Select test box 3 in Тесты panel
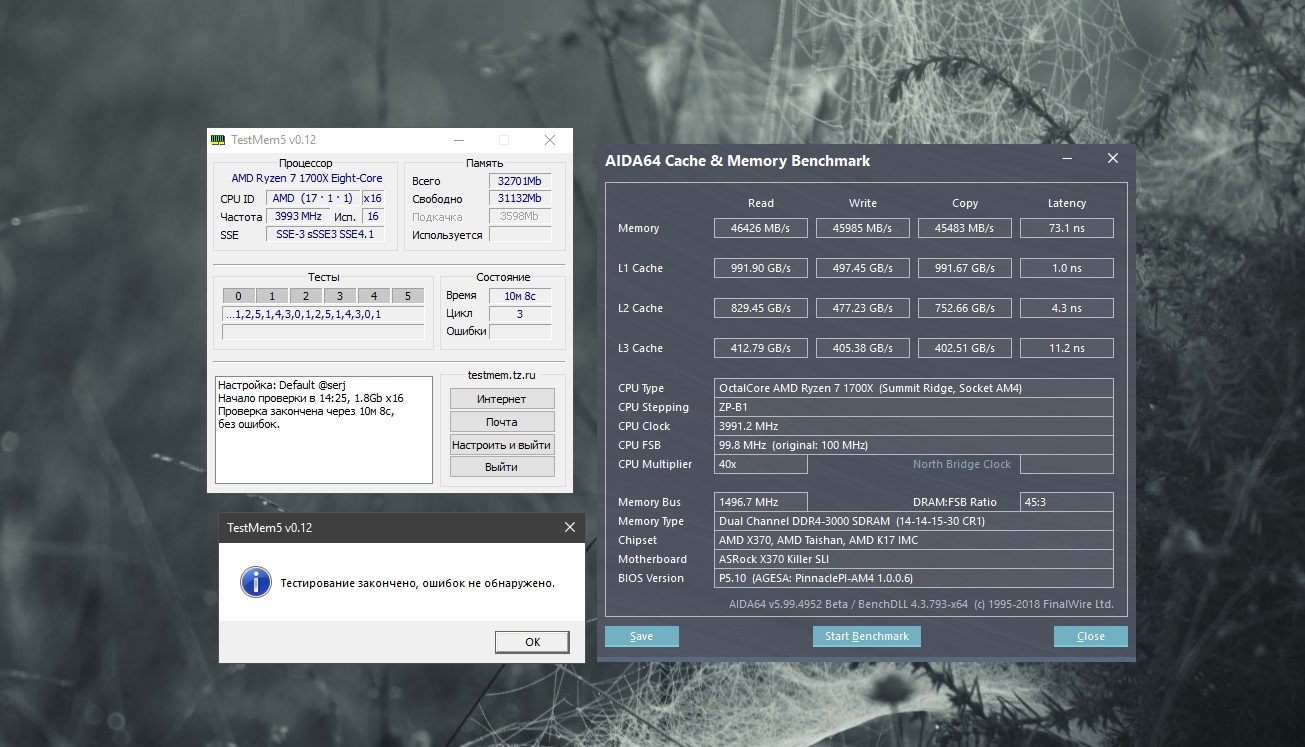Image resolution: width=1305 pixels, height=747 pixels. coord(340,296)
